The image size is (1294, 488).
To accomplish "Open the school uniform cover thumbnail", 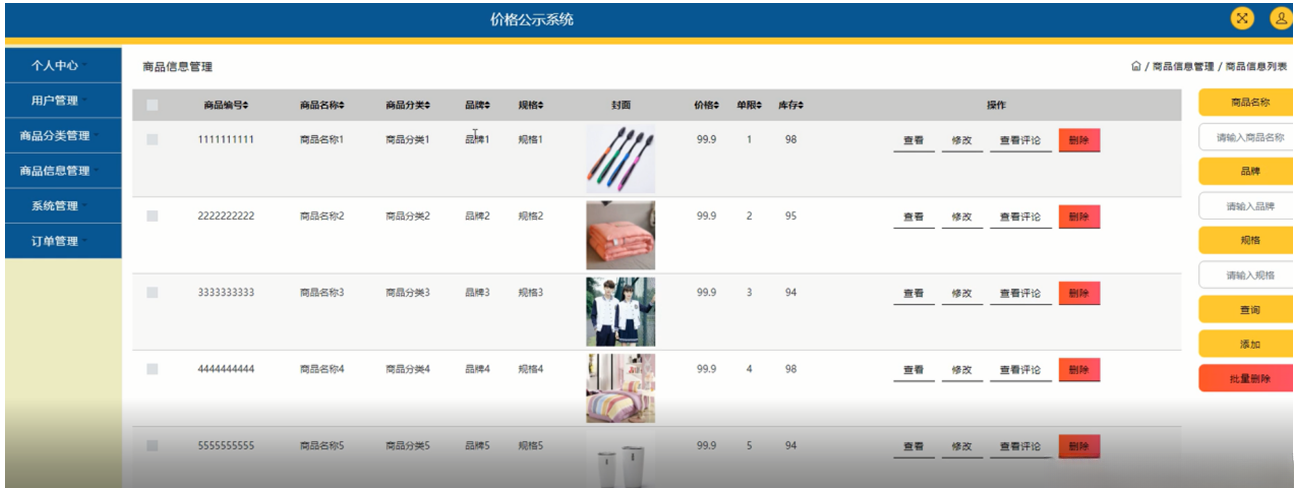I will click(621, 311).
